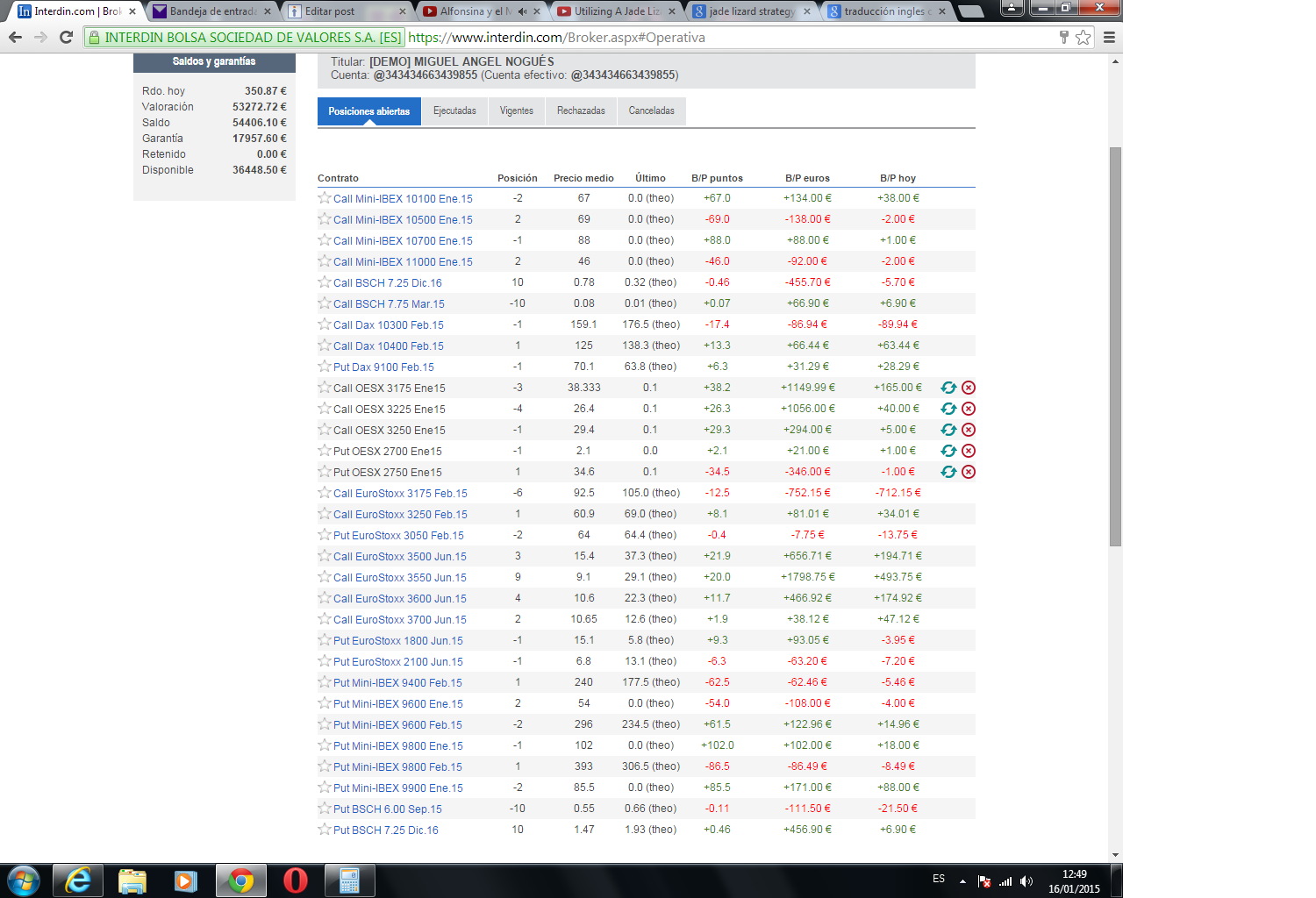Click the refresh icon for Put OESX 2700 Ene15
Viewport: 1316px width, 898px height.
tap(948, 451)
